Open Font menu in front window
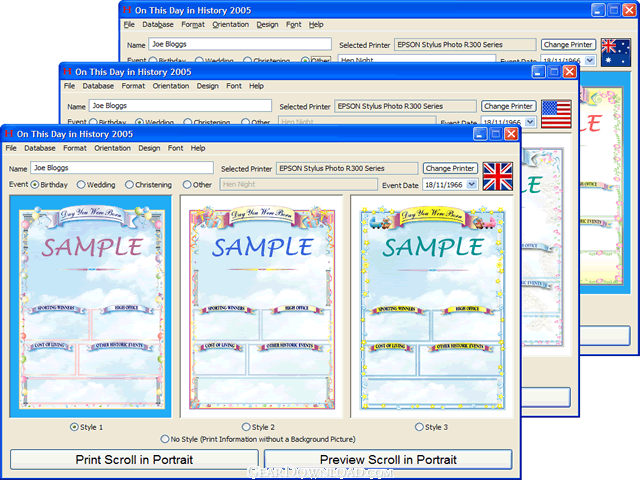Viewport: 640px width, 480px height. [x=176, y=148]
